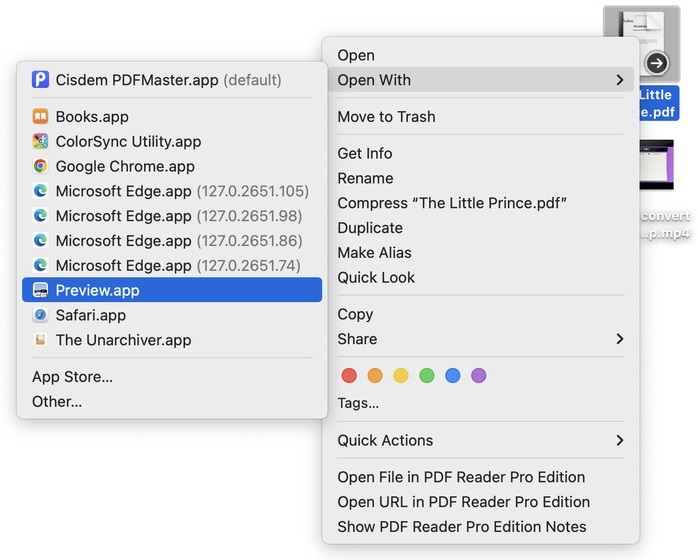Choose Quick Look entry
Screen dimensions: 698x560
481,277
